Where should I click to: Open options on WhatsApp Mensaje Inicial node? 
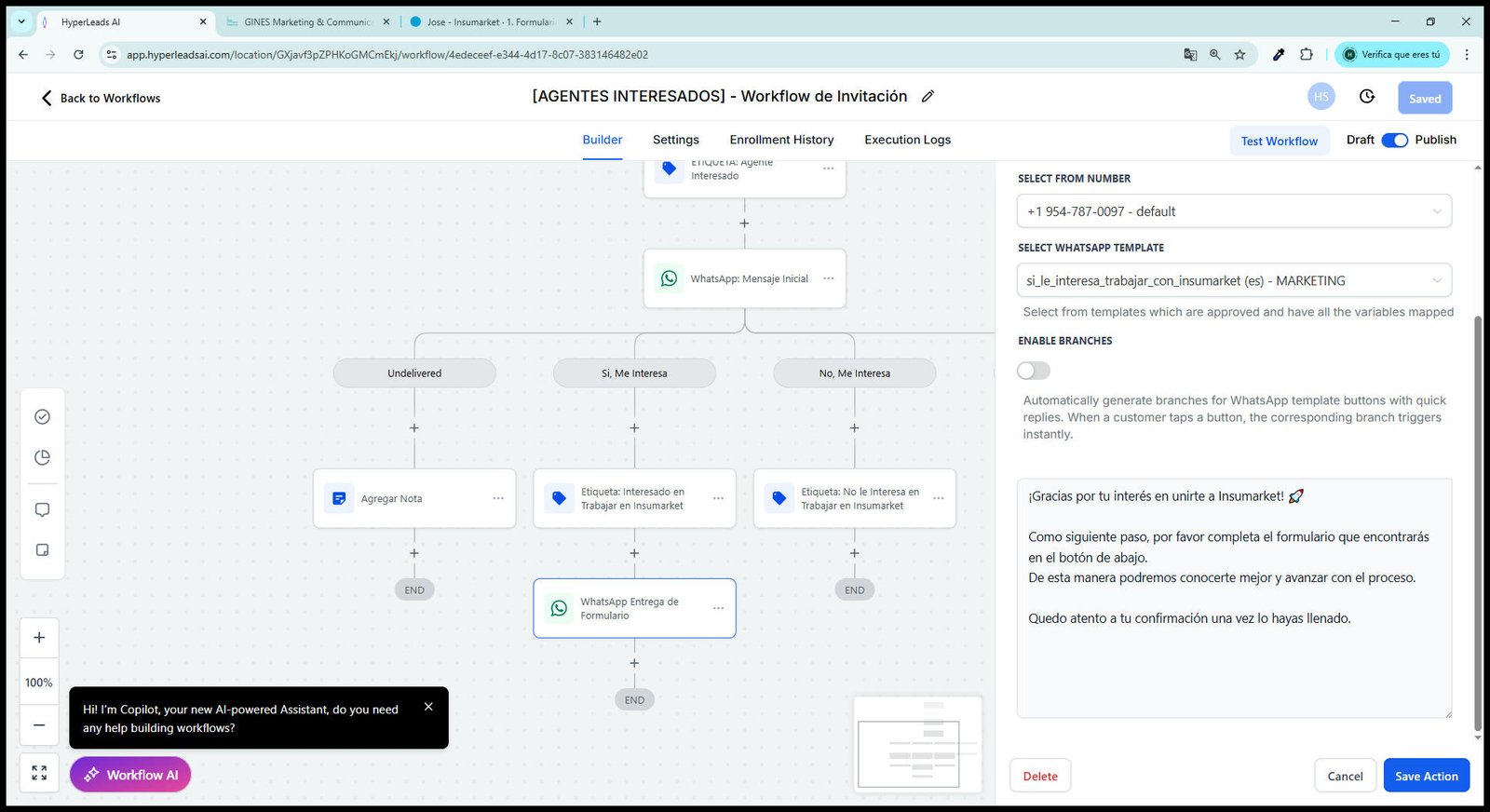pos(828,278)
